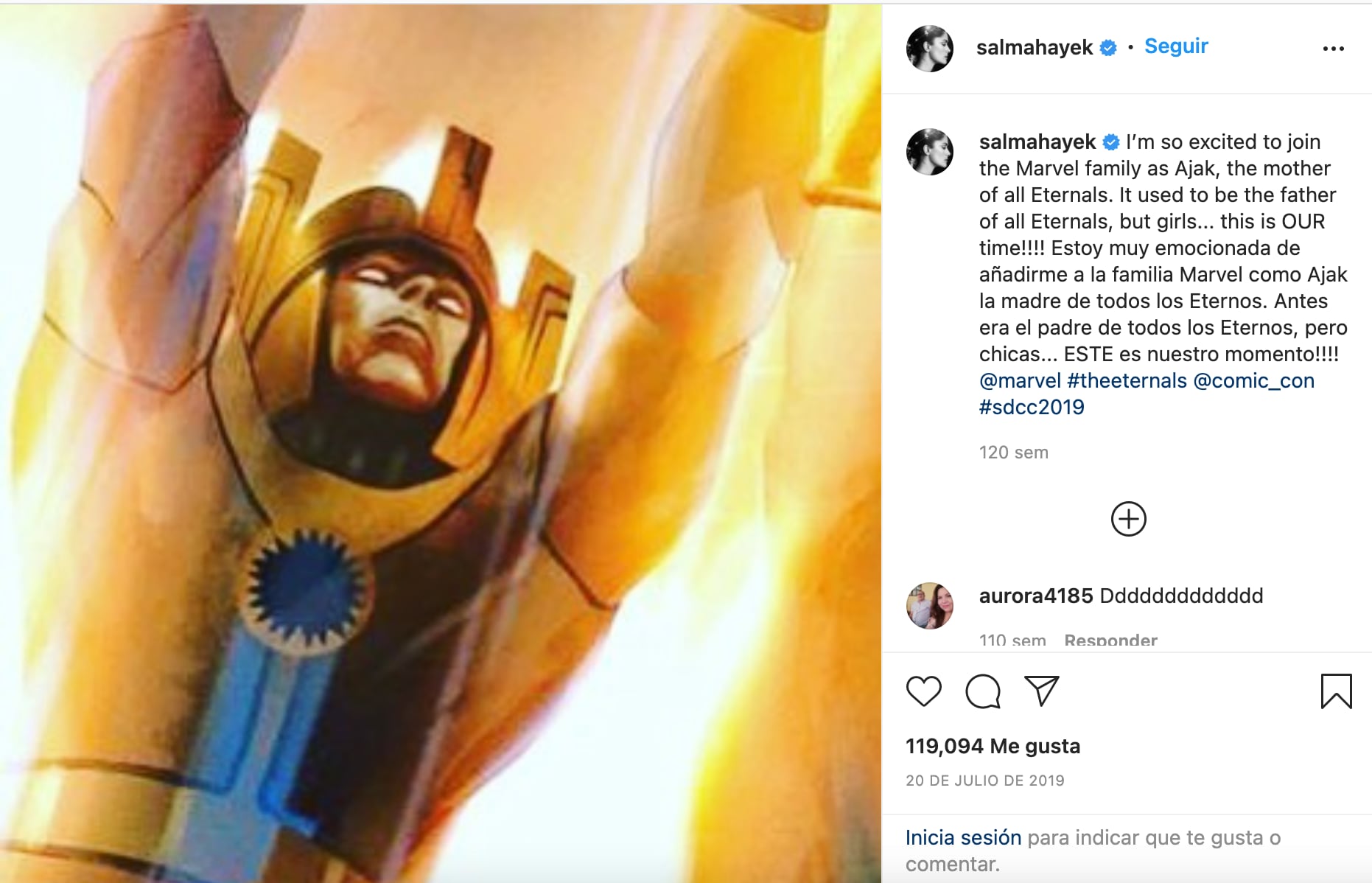
Task: Open the #sdcc2019 hashtag
Action: tap(1032, 408)
